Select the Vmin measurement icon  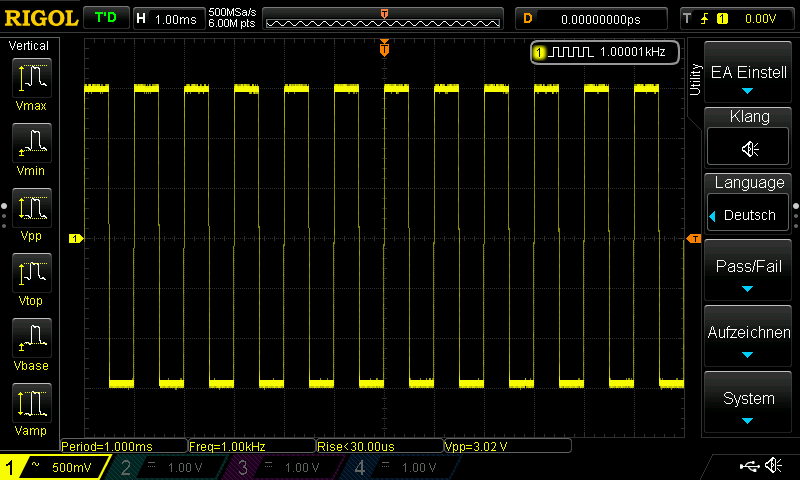pyautogui.click(x=31, y=143)
